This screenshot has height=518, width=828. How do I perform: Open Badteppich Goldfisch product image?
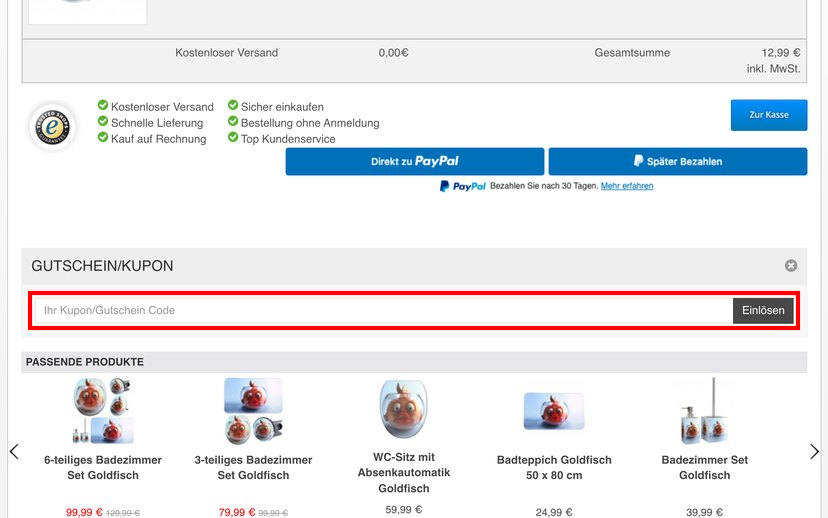pos(554,411)
